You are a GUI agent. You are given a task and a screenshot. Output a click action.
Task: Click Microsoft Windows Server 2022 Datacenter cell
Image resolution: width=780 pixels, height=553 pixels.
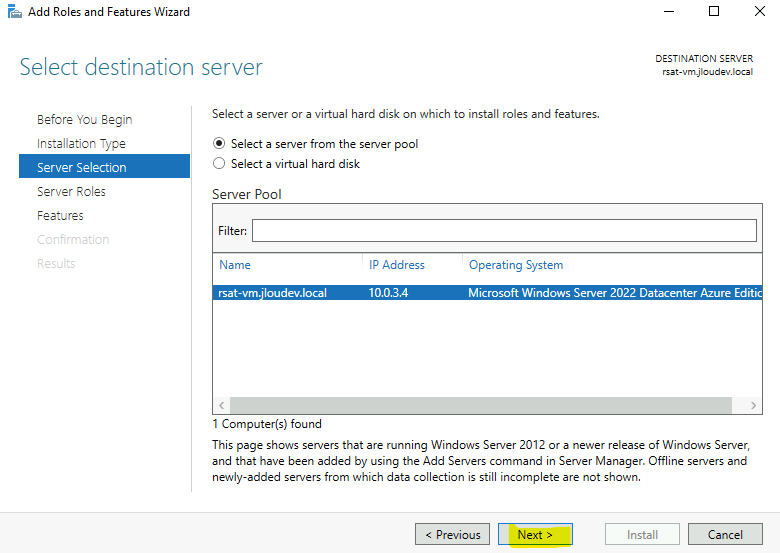click(x=615, y=293)
